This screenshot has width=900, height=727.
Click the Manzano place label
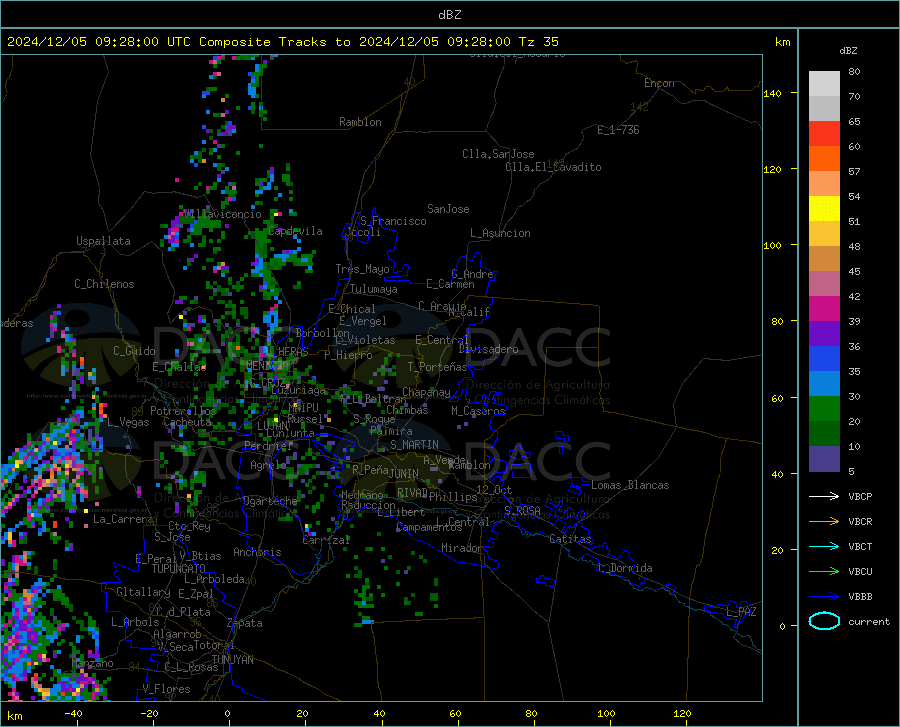[92, 663]
